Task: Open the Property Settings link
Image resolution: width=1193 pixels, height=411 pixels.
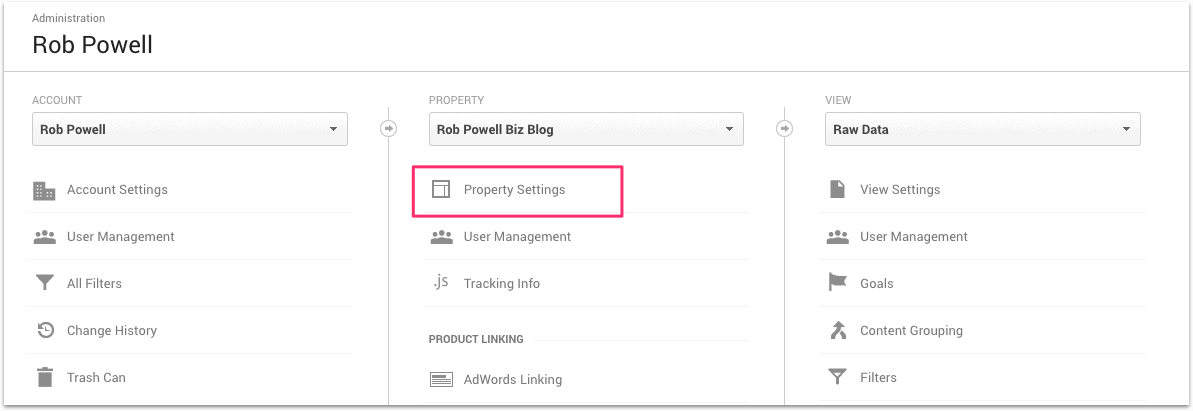Action: click(514, 190)
